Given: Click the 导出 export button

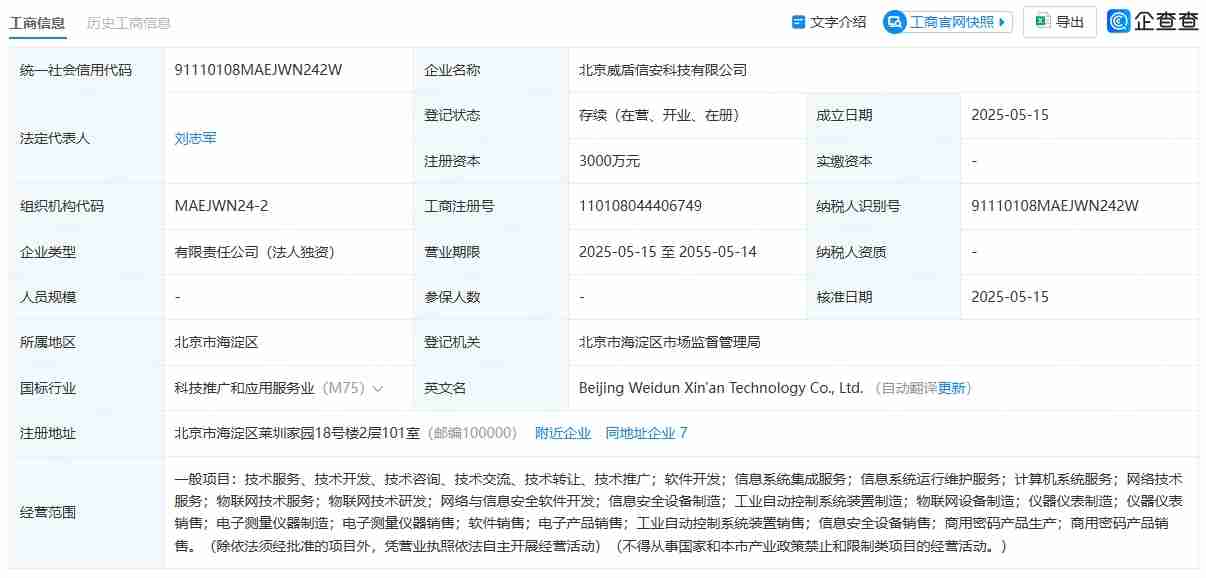Looking at the screenshot, I should click(1059, 21).
